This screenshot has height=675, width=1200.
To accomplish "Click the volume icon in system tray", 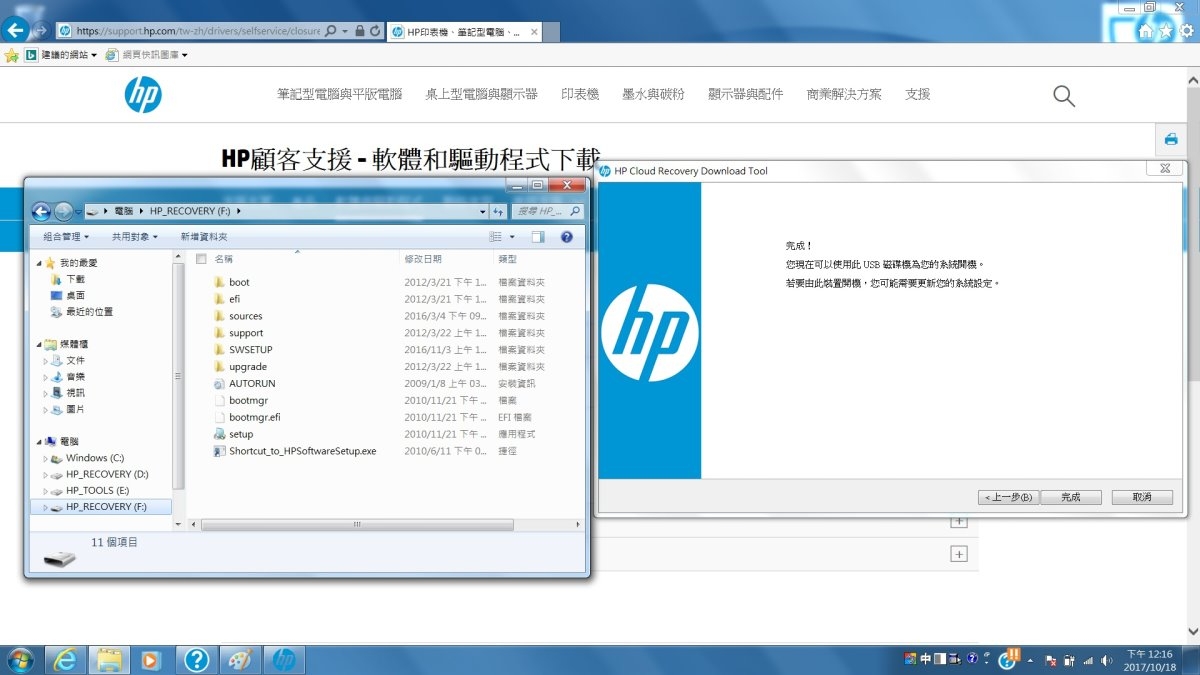I will 1105,661.
